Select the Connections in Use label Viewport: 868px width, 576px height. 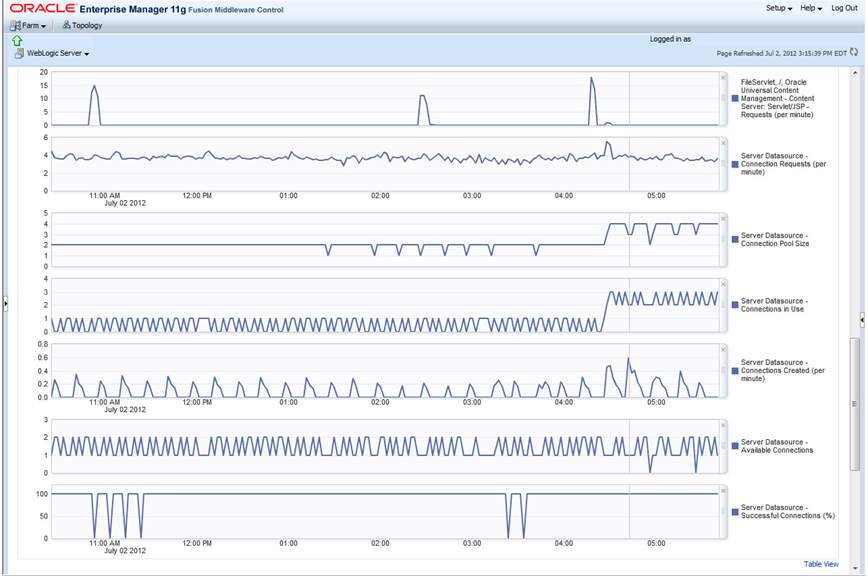pos(774,305)
